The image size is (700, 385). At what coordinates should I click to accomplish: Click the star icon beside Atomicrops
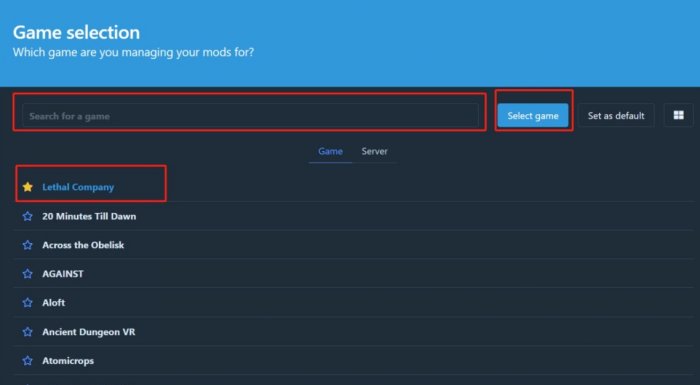coord(28,360)
